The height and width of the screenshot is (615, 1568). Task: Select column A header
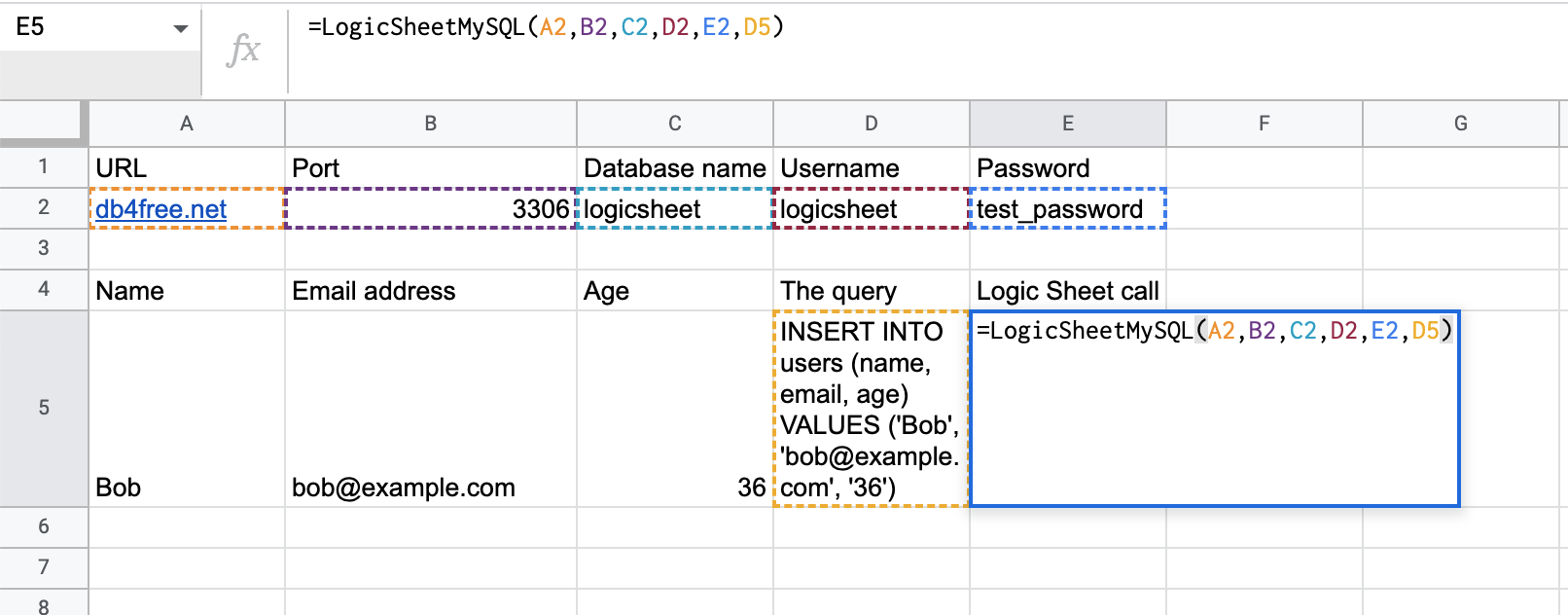pos(187,124)
